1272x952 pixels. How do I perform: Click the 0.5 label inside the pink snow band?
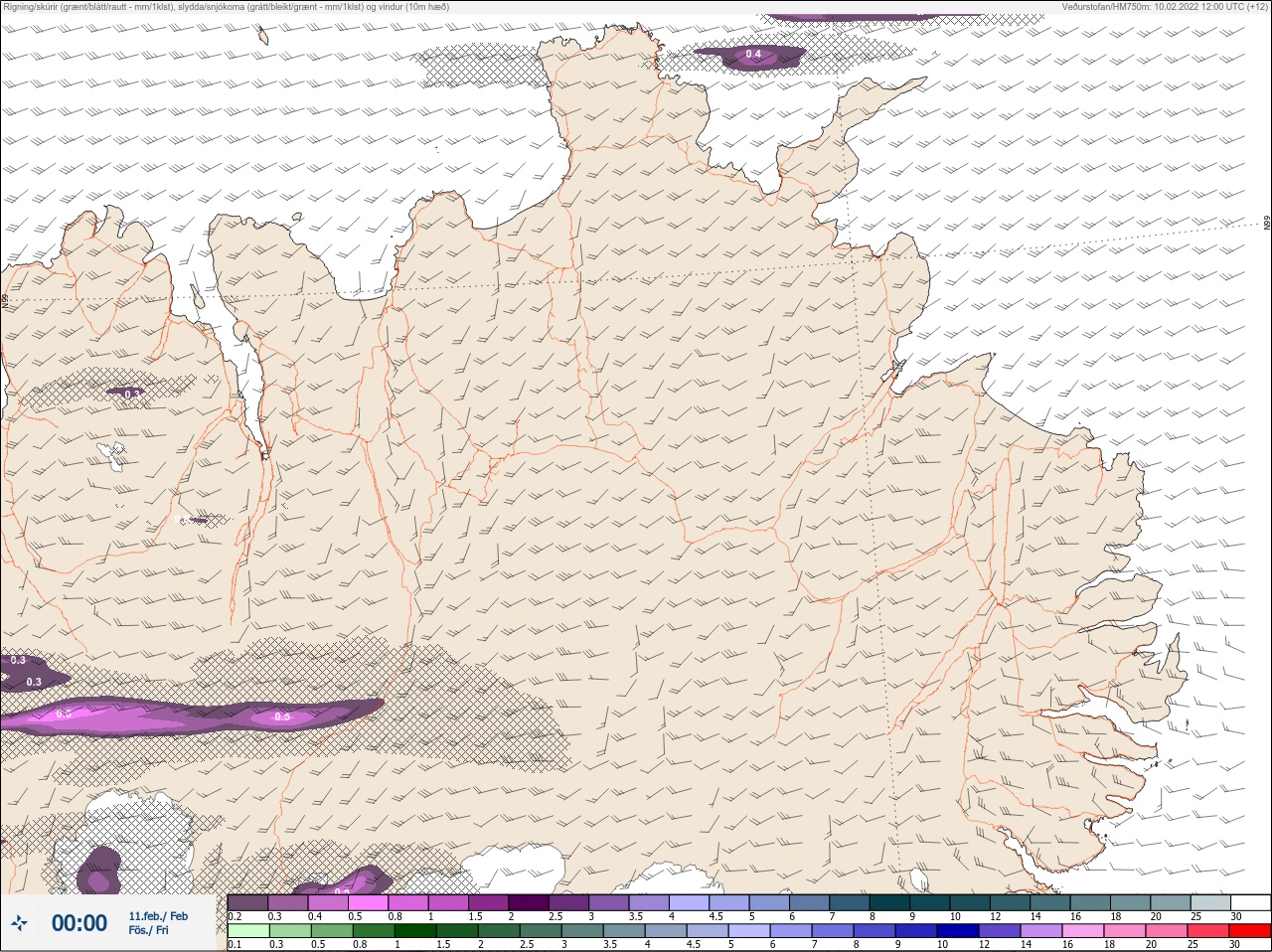coord(282,716)
